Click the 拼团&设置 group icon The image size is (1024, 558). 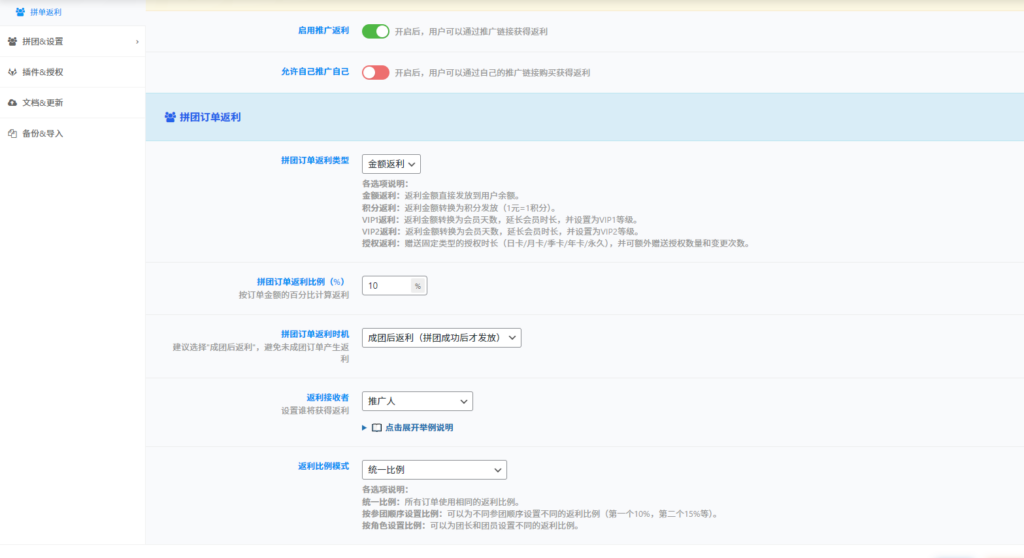tap(12, 41)
